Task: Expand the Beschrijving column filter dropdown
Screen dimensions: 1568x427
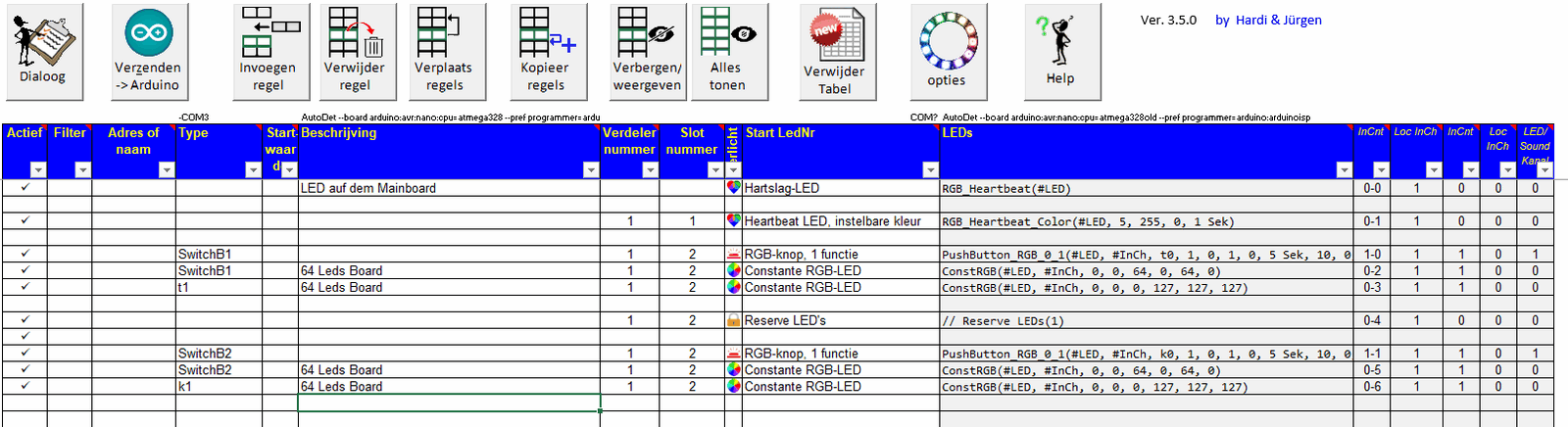Action: [590, 170]
